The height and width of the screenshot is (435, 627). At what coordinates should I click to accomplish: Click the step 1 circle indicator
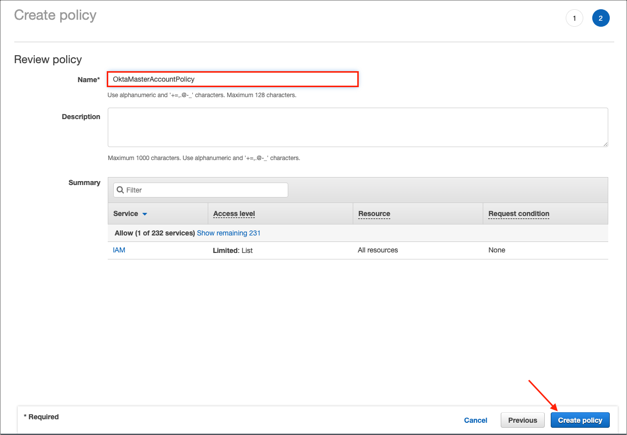(574, 18)
